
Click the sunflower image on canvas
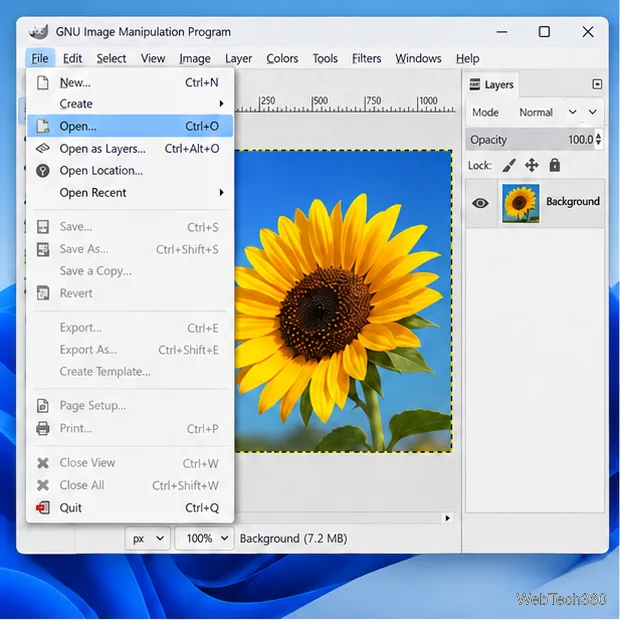(343, 301)
